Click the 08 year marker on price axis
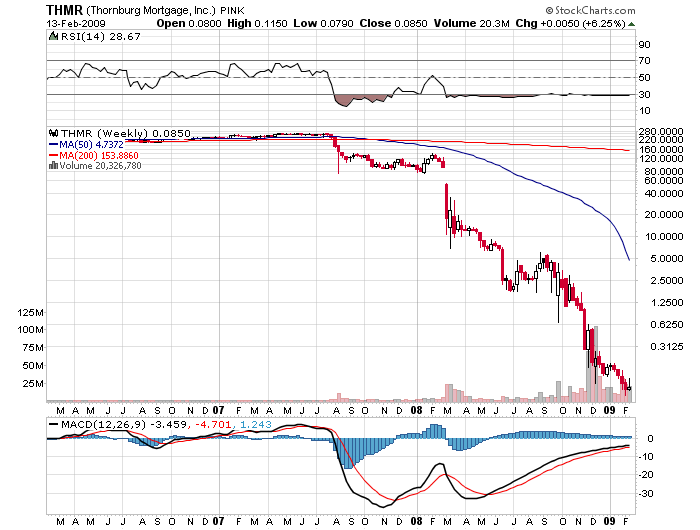This screenshot has width=700, height=530. (x=417, y=410)
